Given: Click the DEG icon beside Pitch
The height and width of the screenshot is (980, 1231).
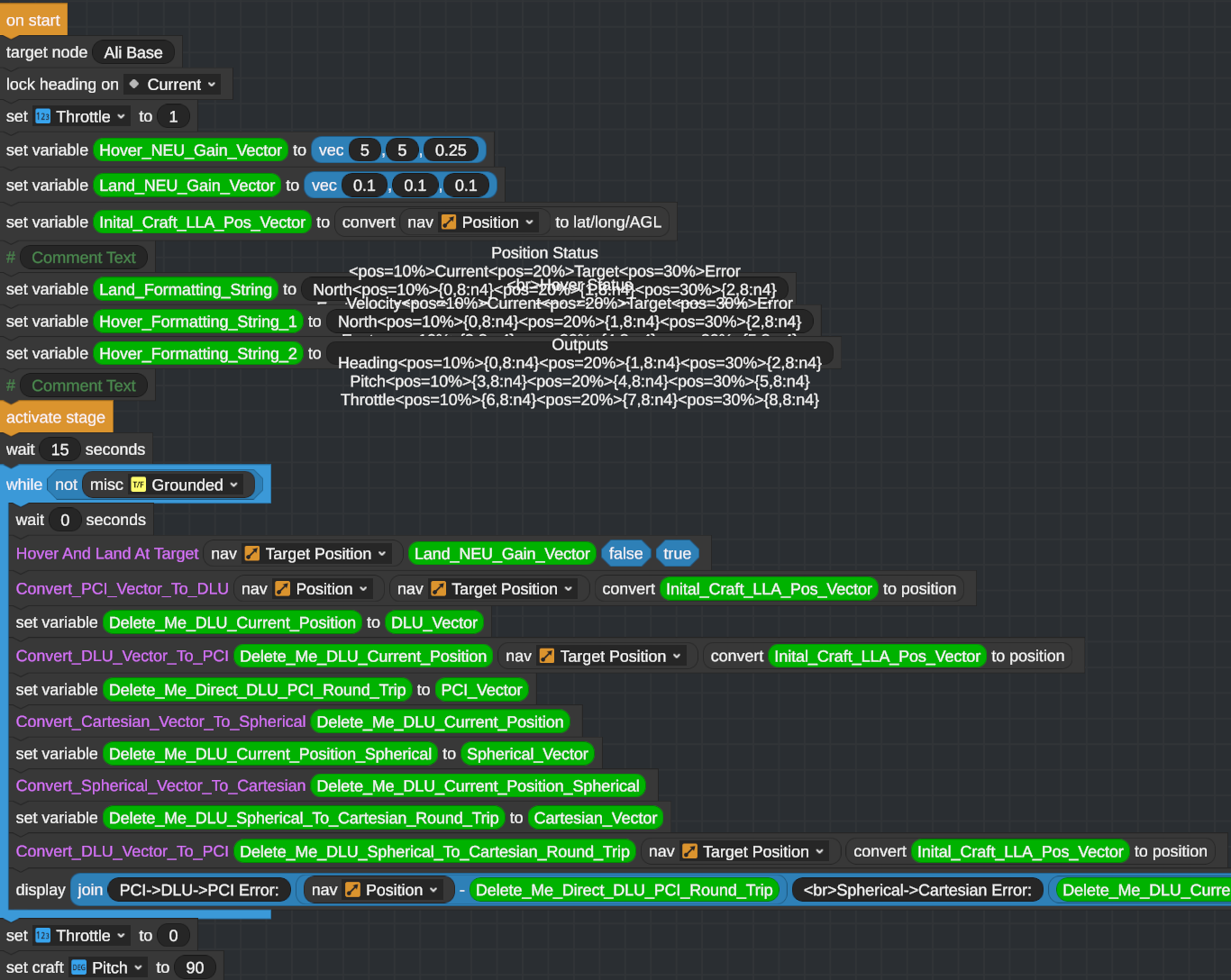Looking at the screenshot, I should pos(78,967).
